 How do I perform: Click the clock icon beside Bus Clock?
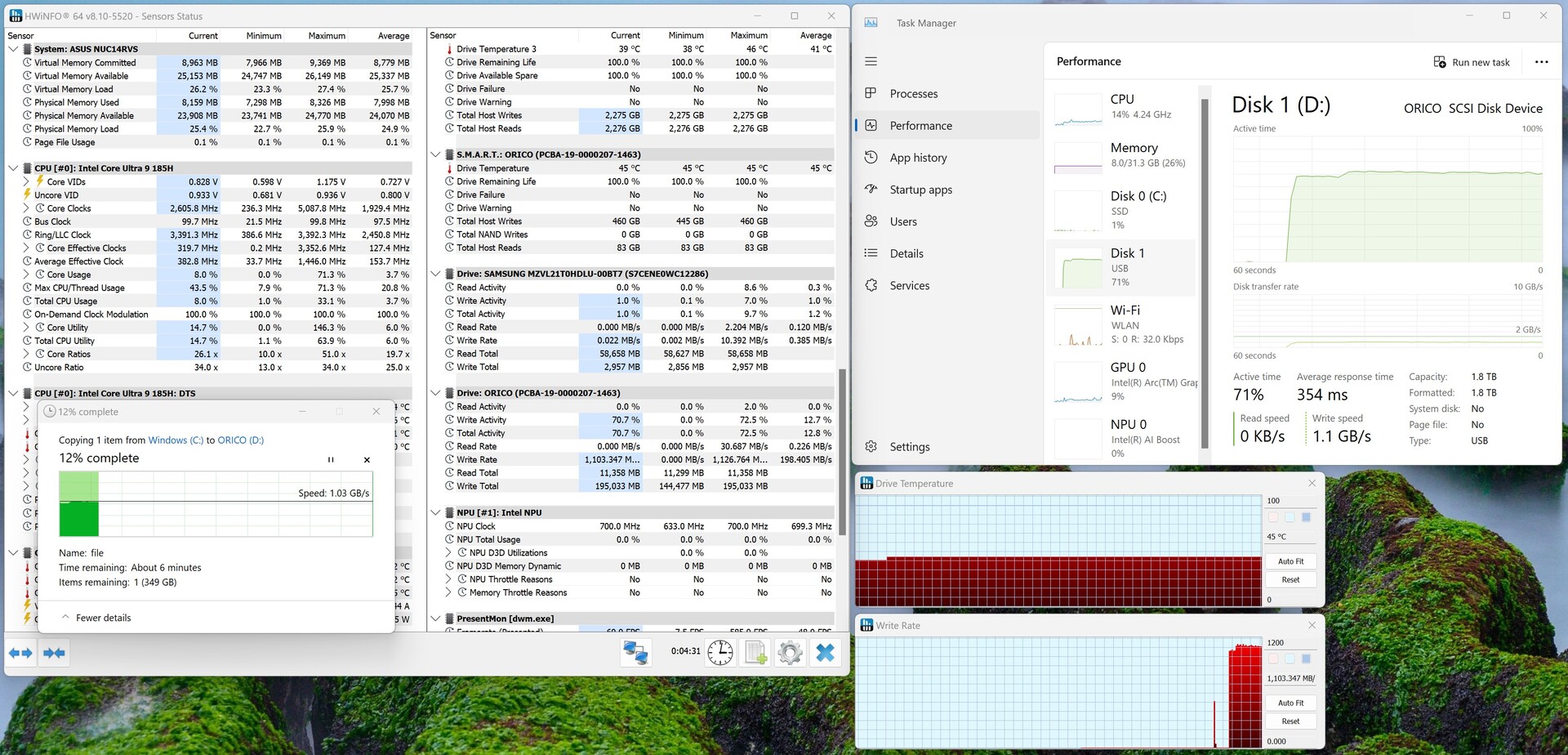click(x=27, y=221)
